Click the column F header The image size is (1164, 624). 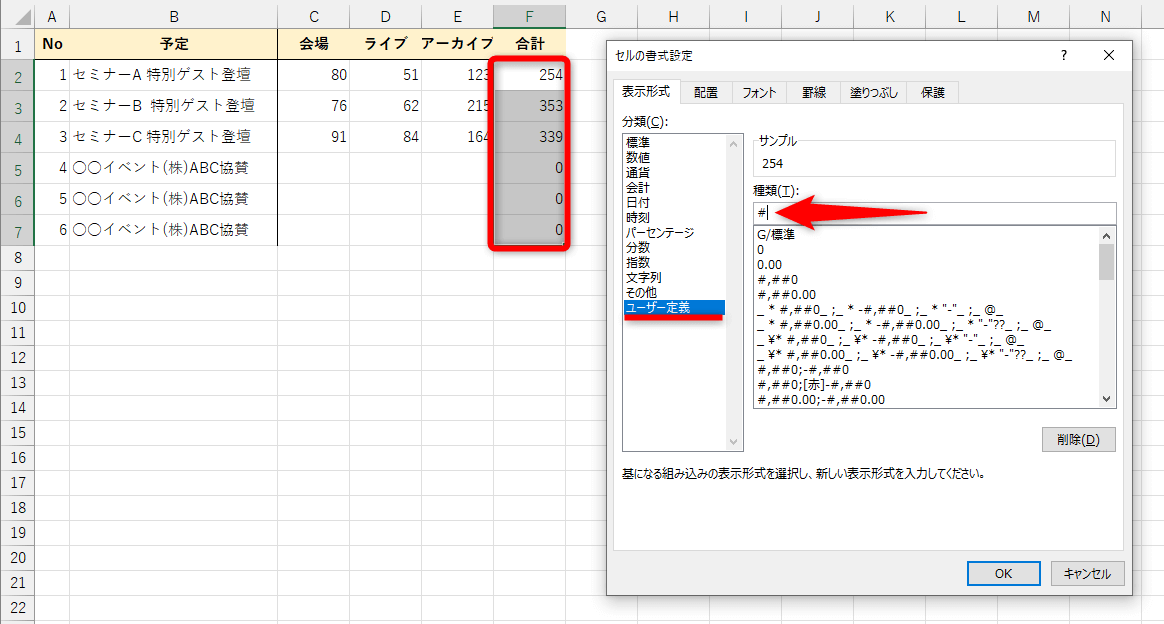529,16
